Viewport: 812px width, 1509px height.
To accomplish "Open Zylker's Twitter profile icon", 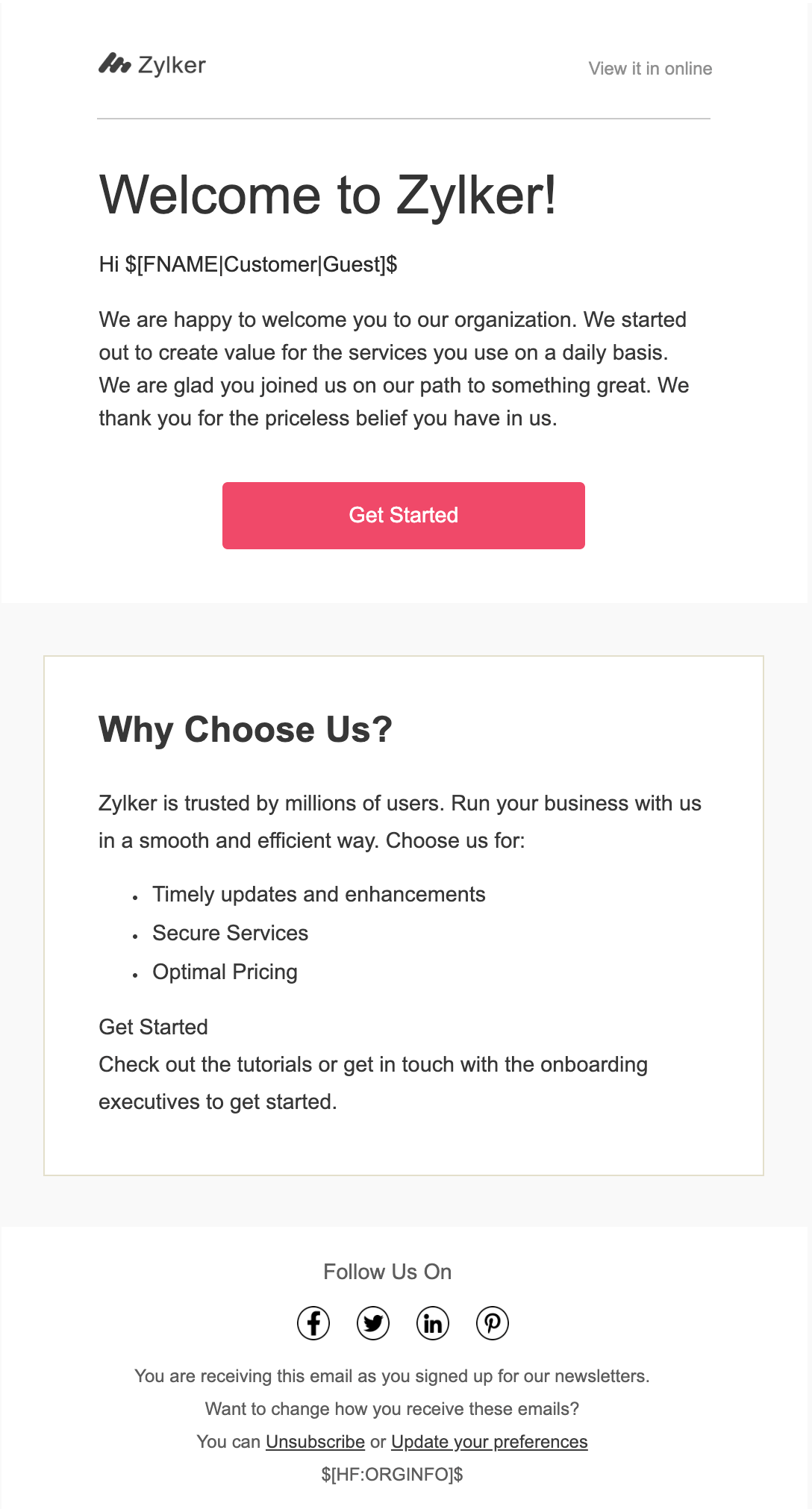I will point(373,1323).
